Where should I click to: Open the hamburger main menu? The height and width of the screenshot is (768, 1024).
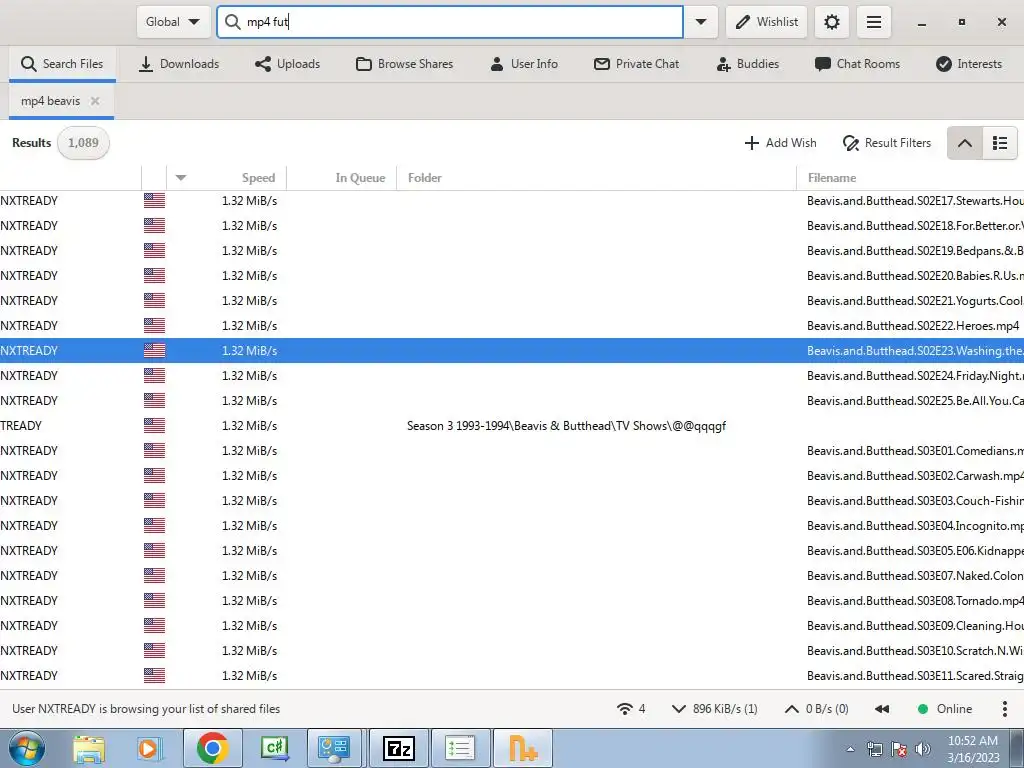coord(874,22)
